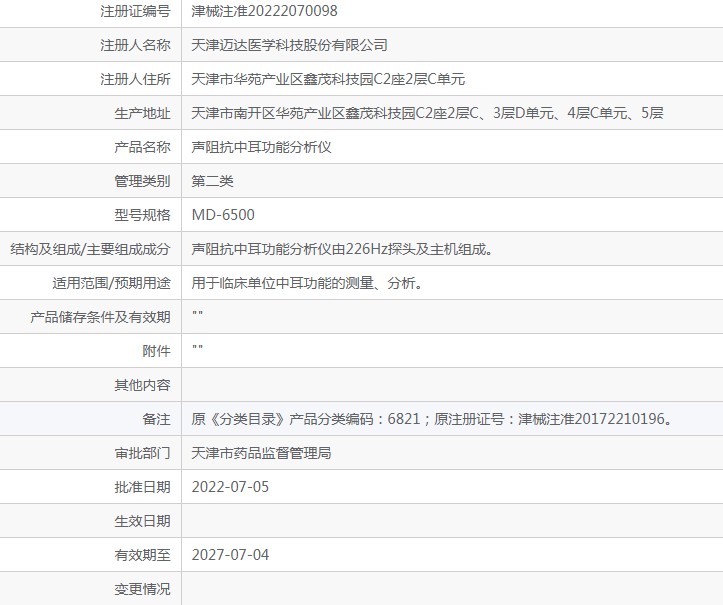This screenshot has width=723, height=605.
Task: Click the 注册人住所 label
Action: click(x=135, y=79)
